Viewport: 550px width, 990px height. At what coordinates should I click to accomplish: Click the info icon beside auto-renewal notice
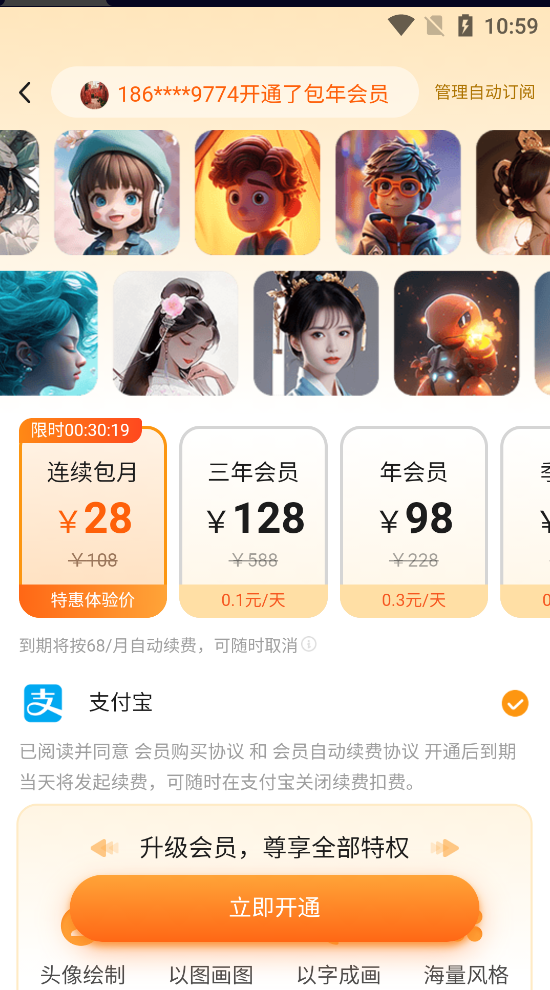(x=309, y=644)
